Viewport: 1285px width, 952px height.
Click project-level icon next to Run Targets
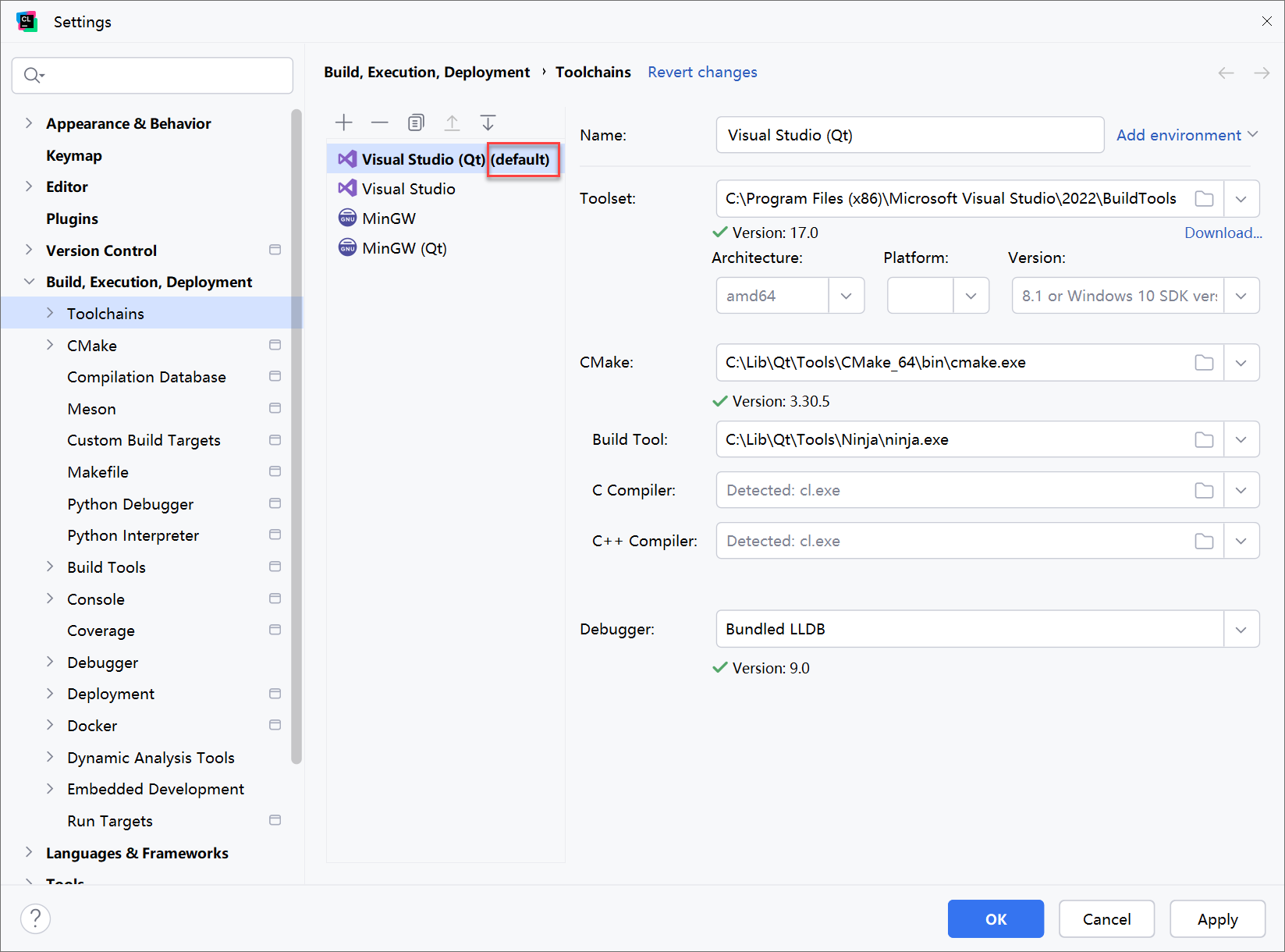(275, 820)
